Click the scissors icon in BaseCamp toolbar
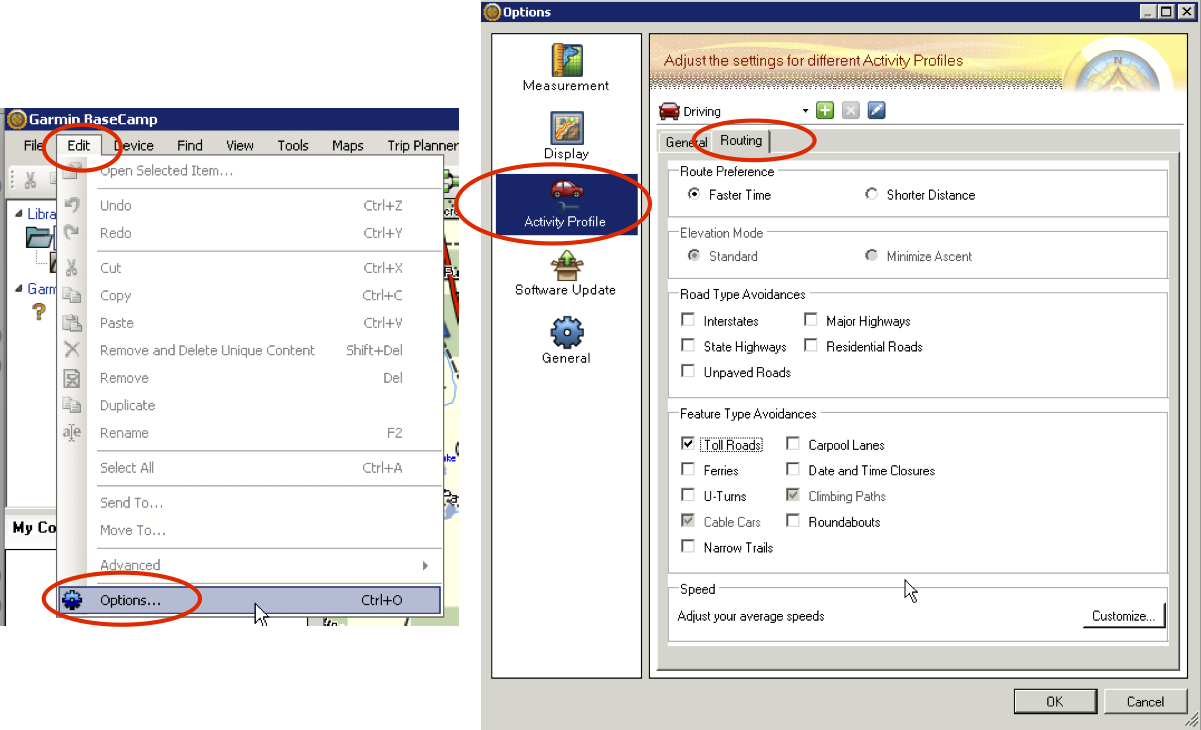Image resolution: width=1201 pixels, height=730 pixels. 30,180
